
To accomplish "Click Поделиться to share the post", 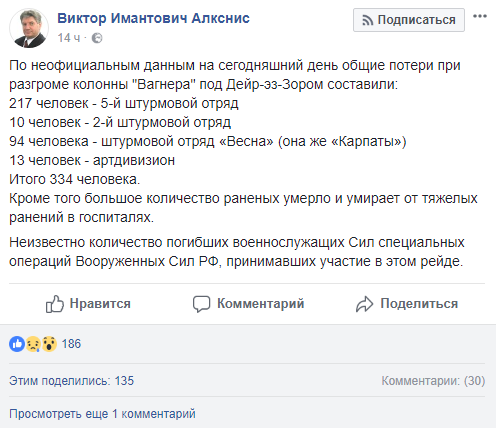I will click(x=419, y=304).
